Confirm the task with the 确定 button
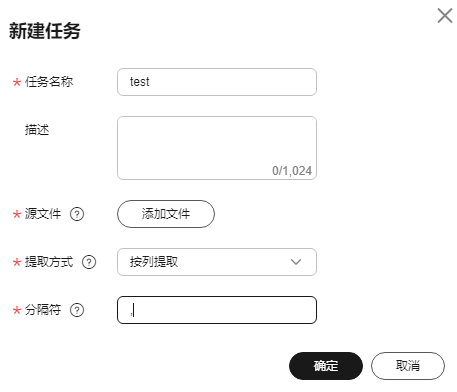The image size is (457, 392). (x=326, y=366)
